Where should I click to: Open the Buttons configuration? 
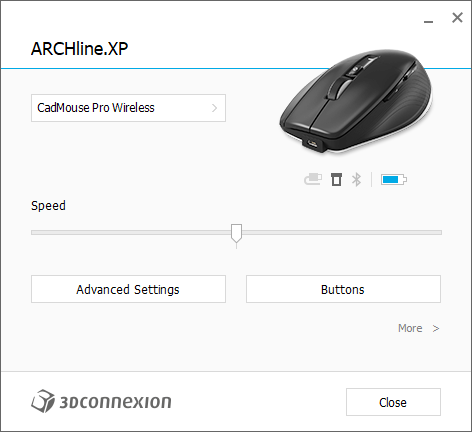click(343, 289)
